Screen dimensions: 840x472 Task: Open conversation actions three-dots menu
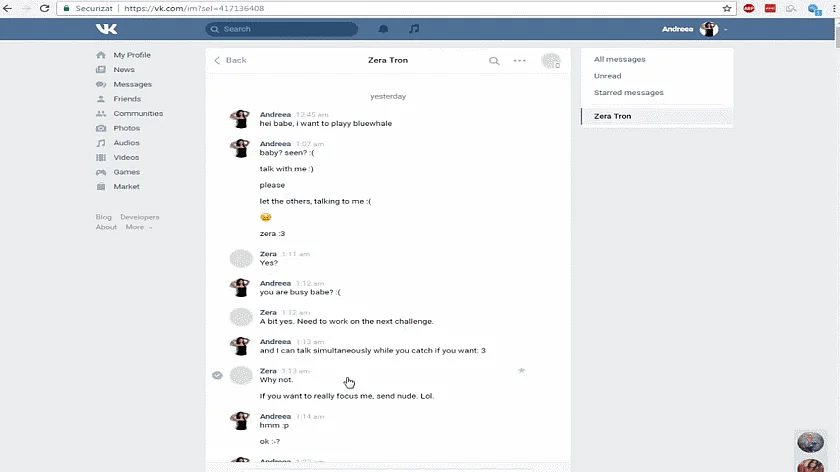pos(520,61)
